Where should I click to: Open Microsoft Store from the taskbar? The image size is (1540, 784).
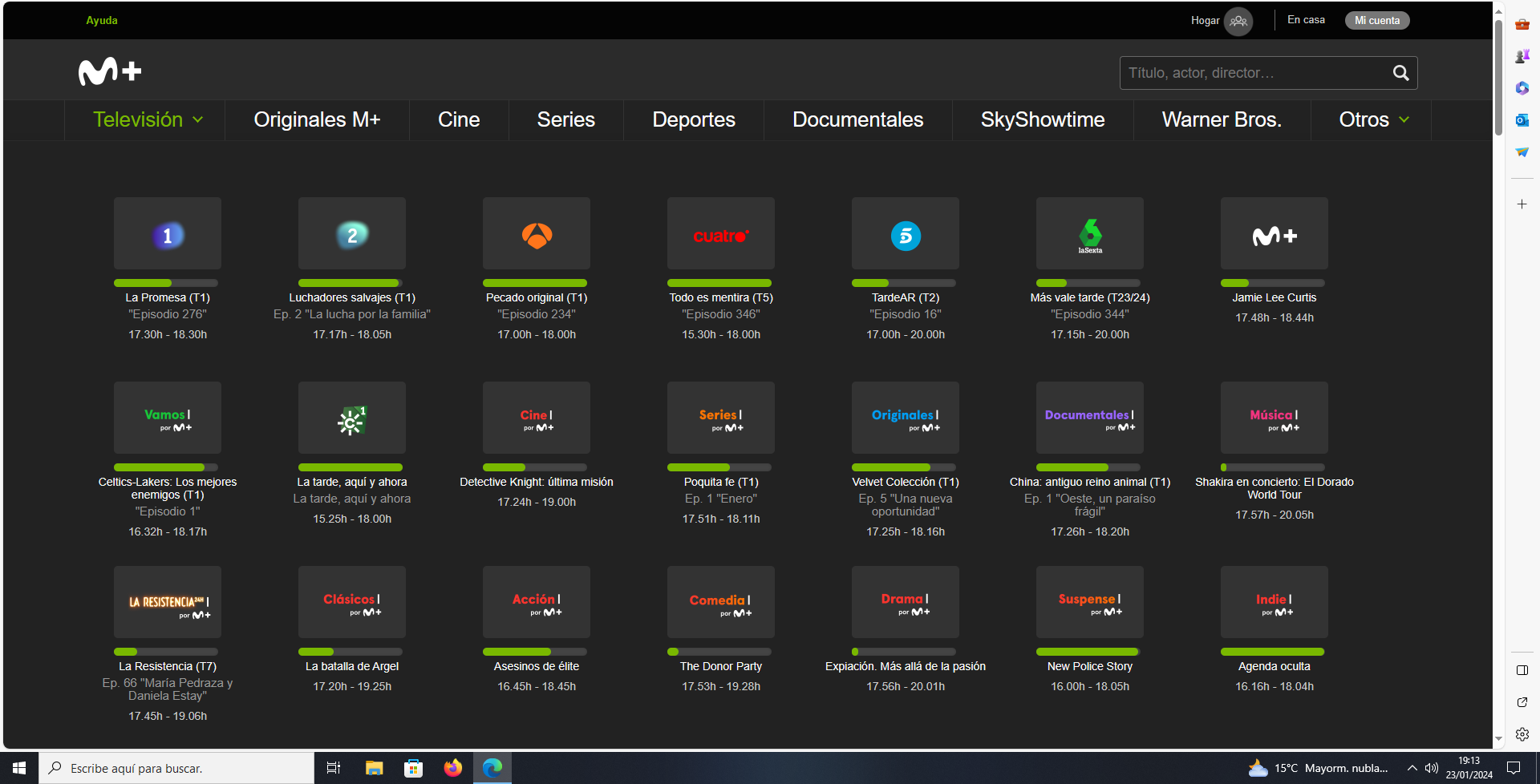pyautogui.click(x=413, y=768)
